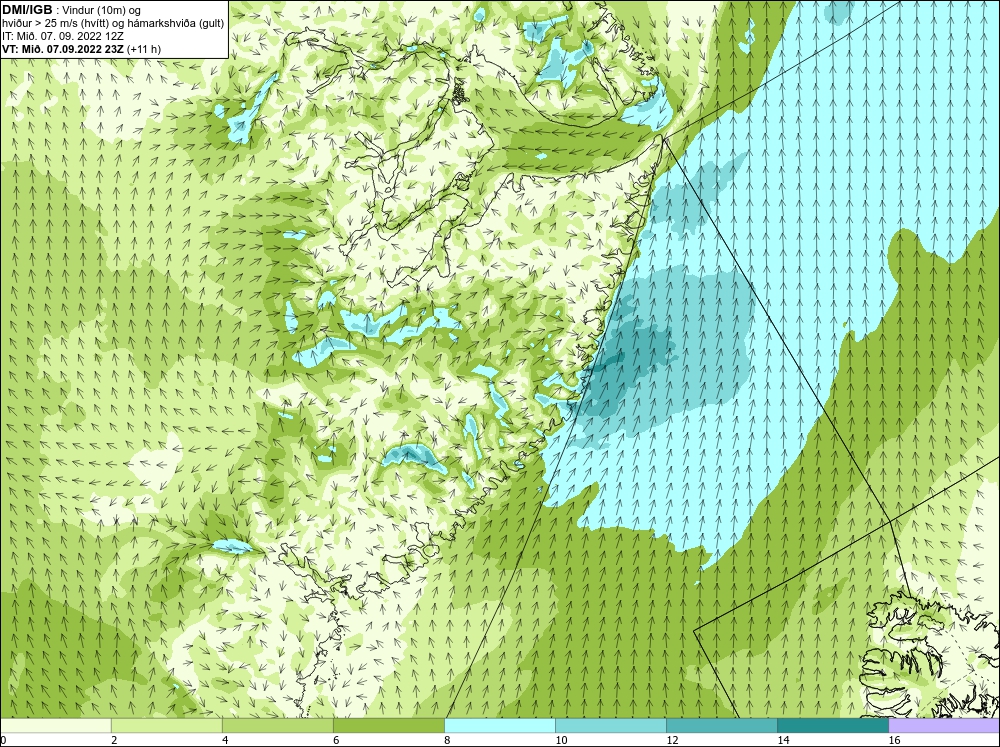Click the 4–6 m/s green legend swatch
The image size is (1000, 747).
pos(277,725)
